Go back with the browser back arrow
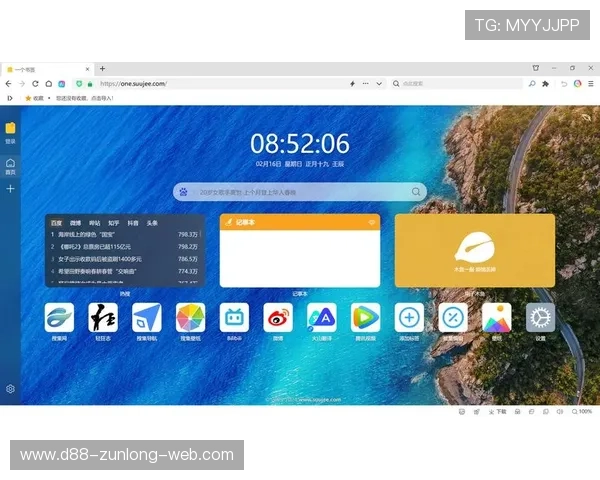Screen dimensions: 600x480 click(8, 83)
